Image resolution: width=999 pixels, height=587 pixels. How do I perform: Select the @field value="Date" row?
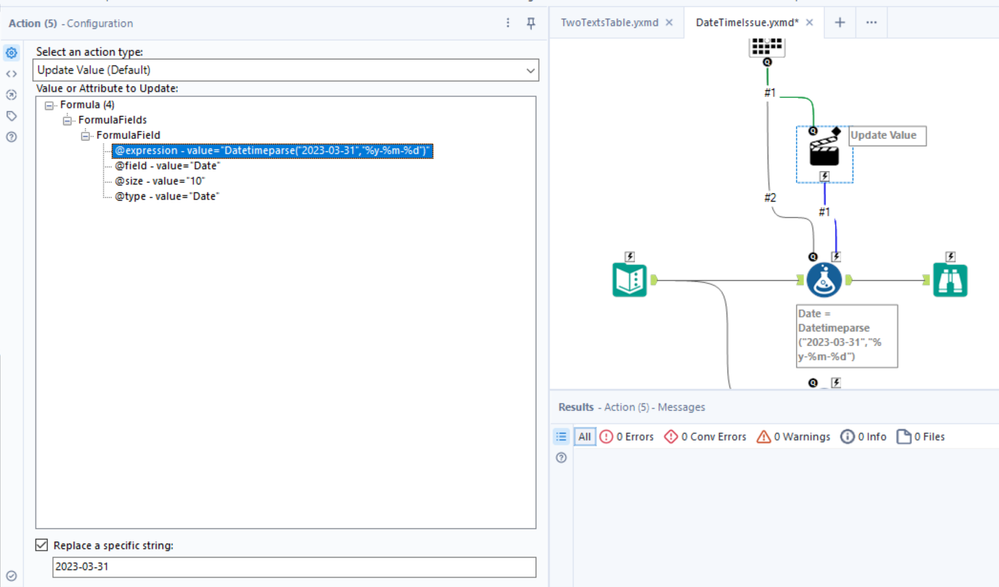pyautogui.click(x=167, y=166)
